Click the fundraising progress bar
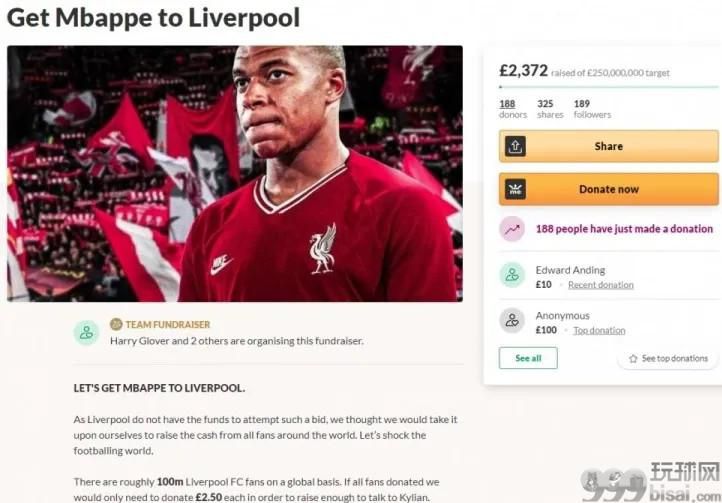Screen dimensions: 722x503 click(x=608, y=87)
